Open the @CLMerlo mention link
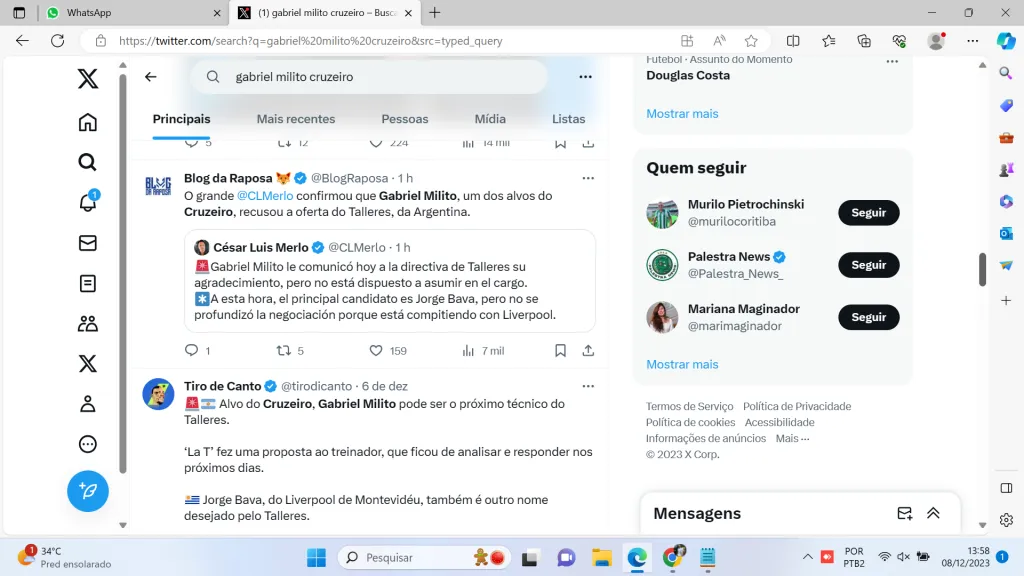This screenshot has width=1024, height=576. [265, 196]
